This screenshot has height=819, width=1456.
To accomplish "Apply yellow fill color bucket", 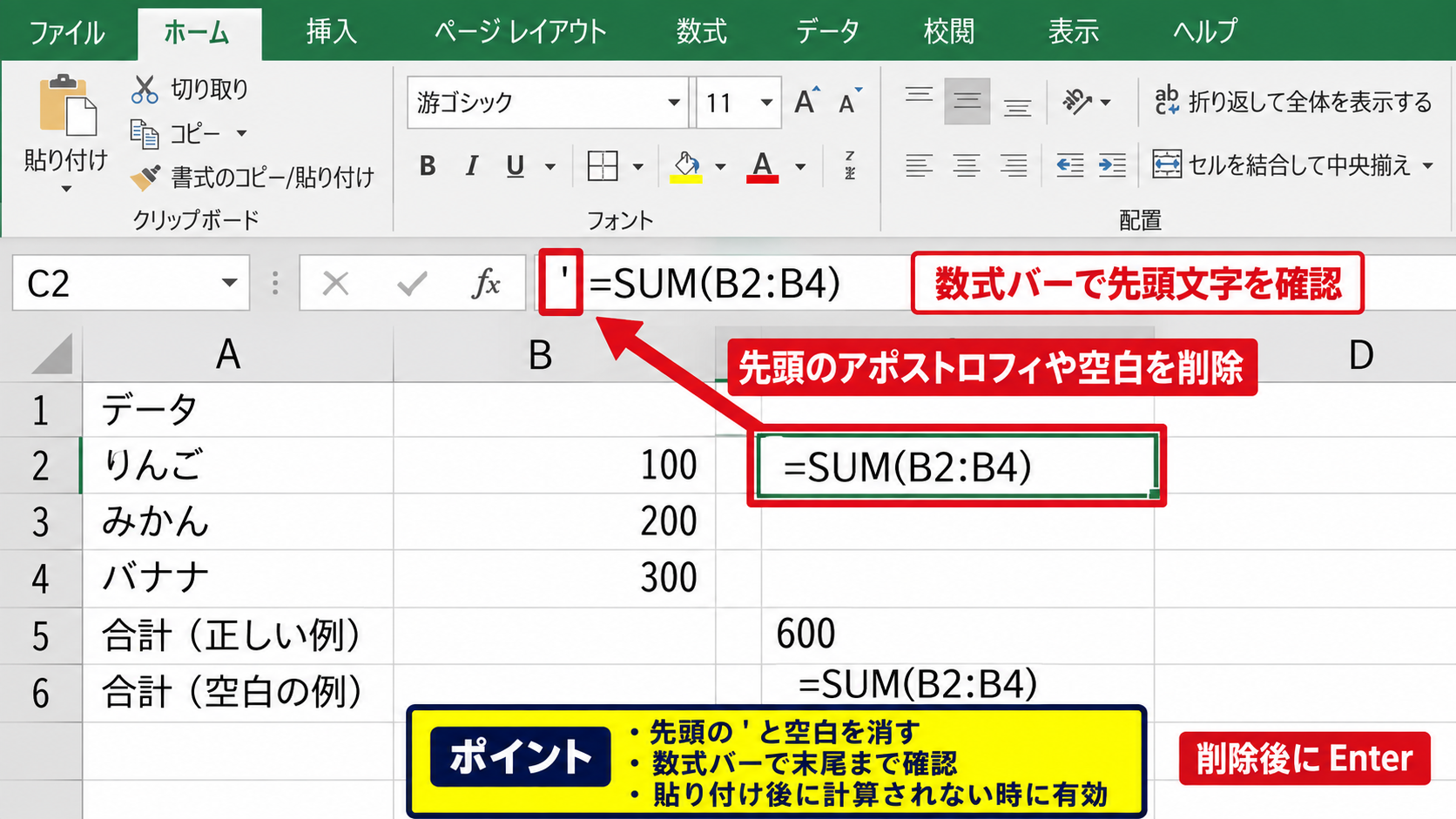I will (686, 165).
